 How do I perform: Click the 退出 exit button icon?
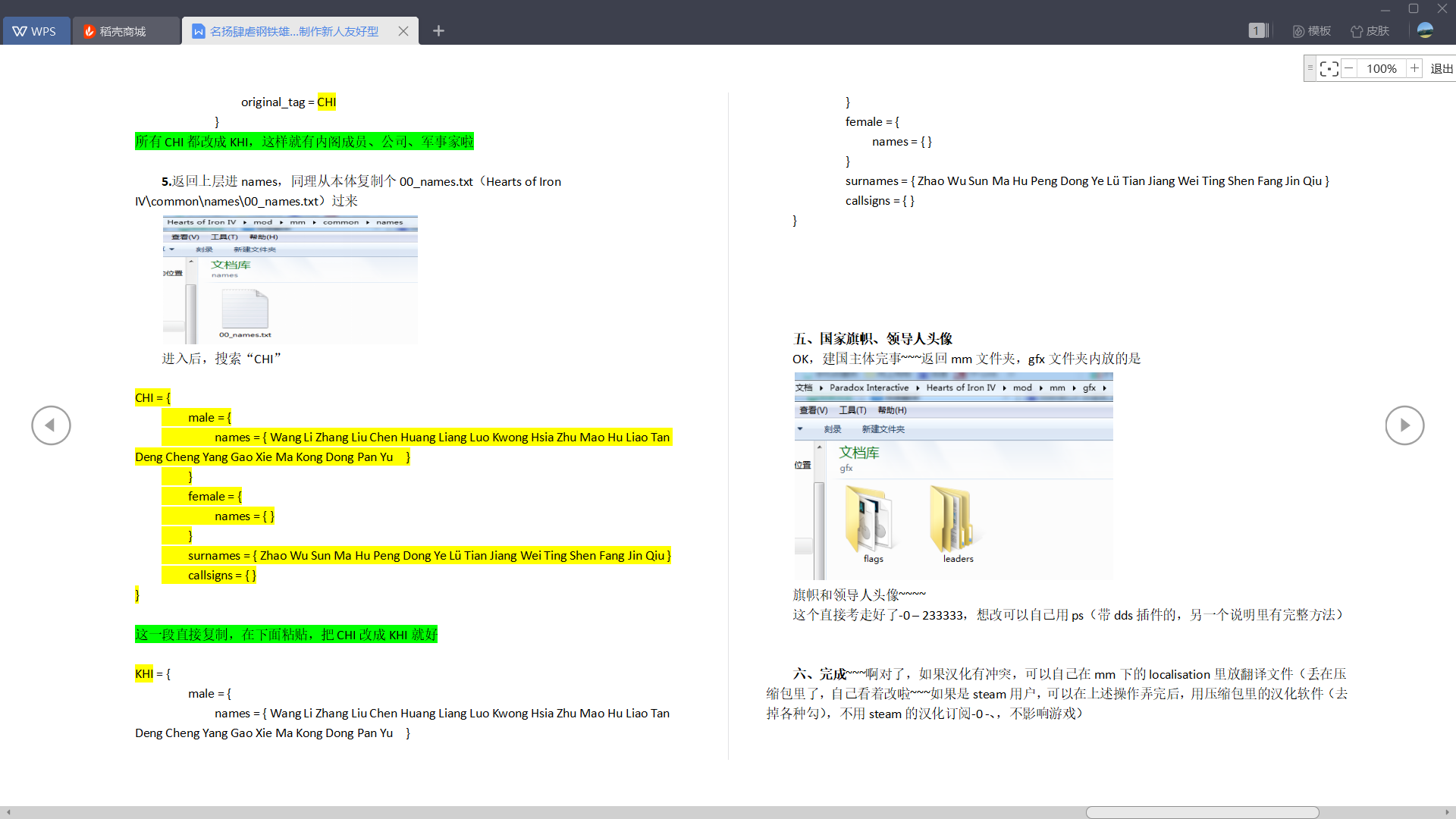click(x=1442, y=67)
